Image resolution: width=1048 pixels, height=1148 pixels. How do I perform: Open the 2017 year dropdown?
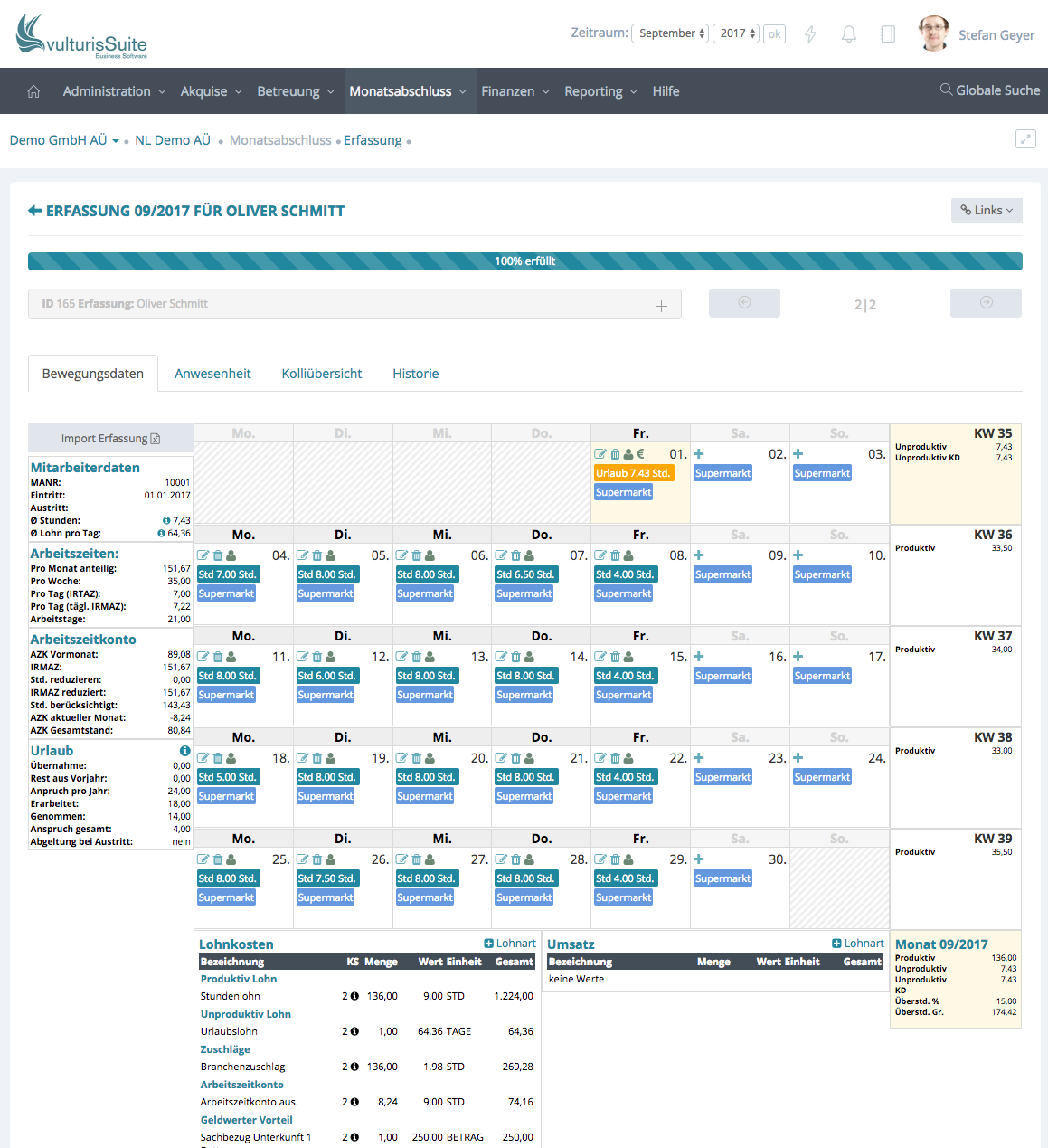[x=736, y=33]
